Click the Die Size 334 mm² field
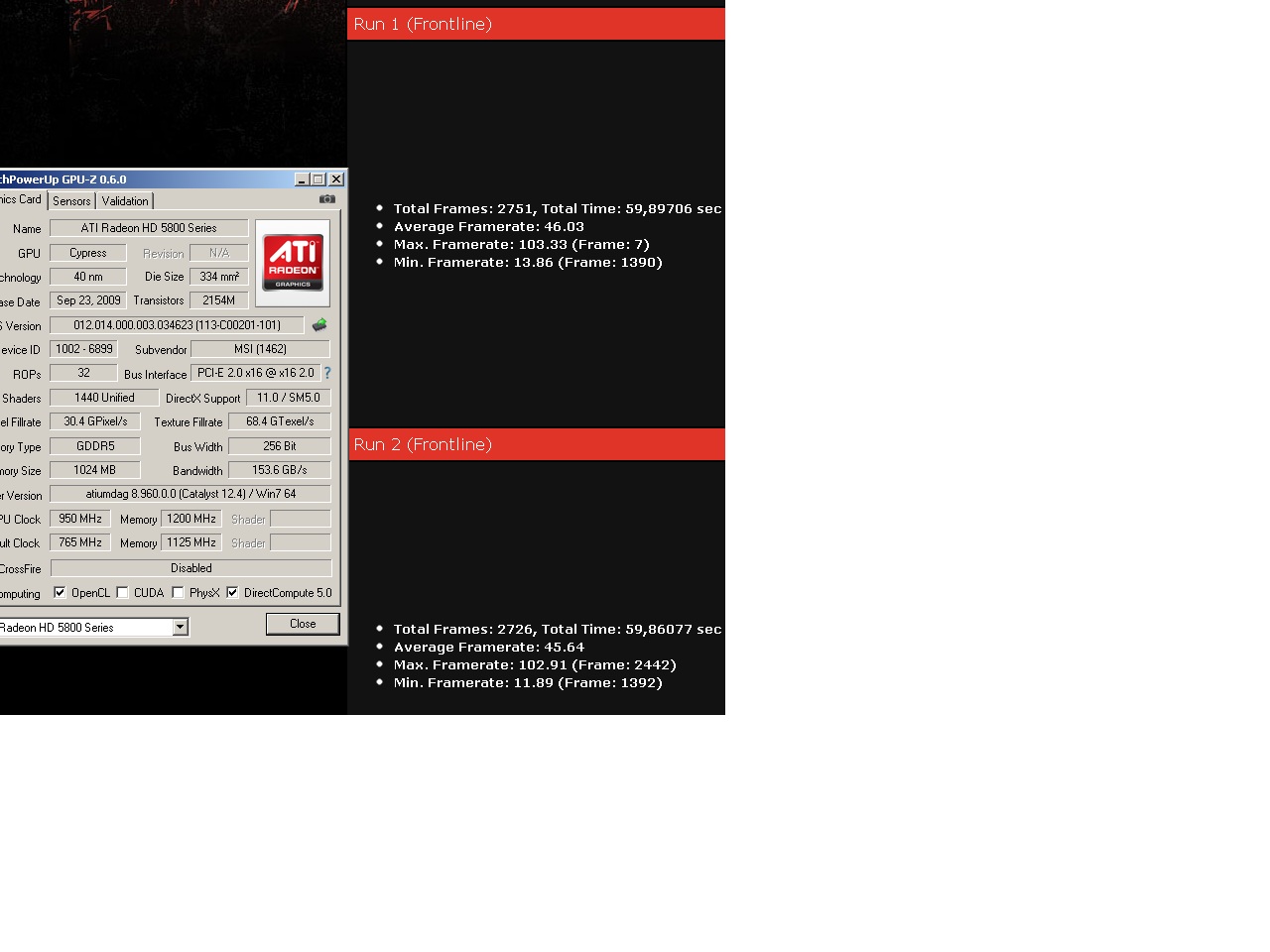This screenshot has width=1270, height=952. (x=219, y=277)
